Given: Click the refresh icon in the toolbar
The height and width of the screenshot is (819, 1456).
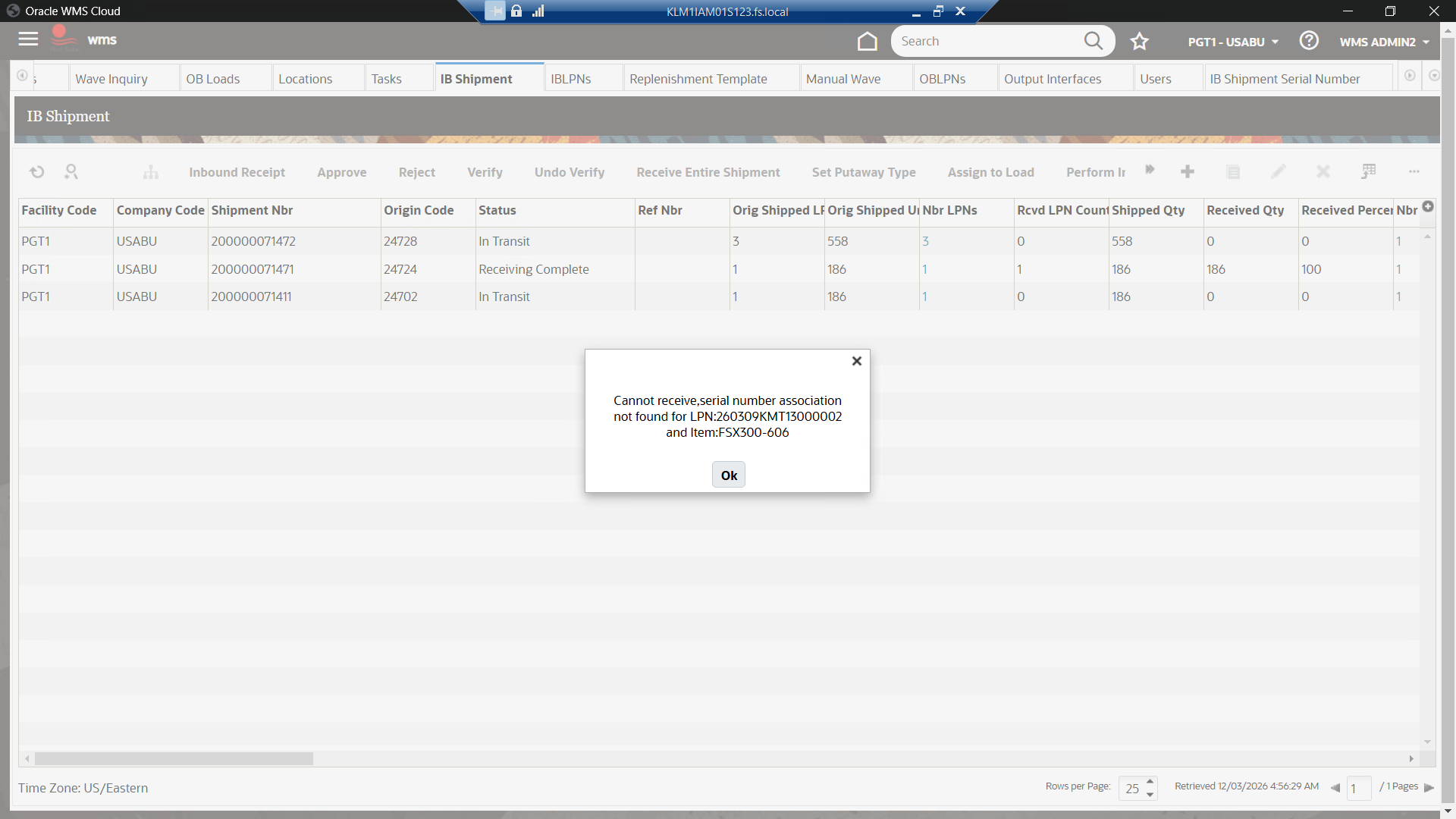Looking at the screenshot, I should pyautogui.click(x=36, y=172).
